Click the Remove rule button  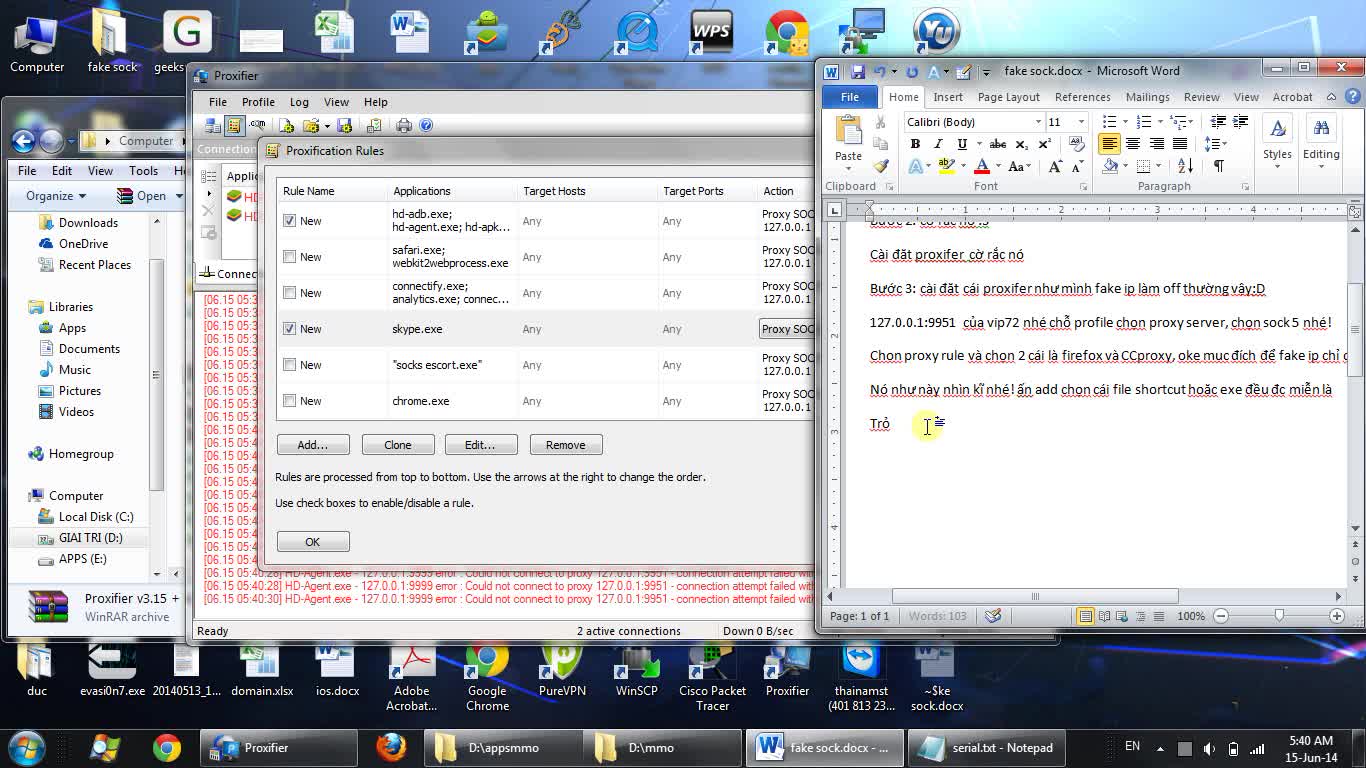pos(566,445)
